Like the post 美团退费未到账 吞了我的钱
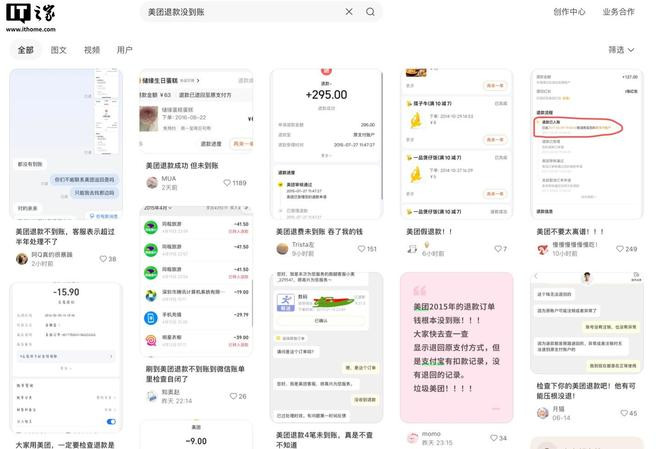The height and width of the screenshot is (449, 660). pos(361,249)
